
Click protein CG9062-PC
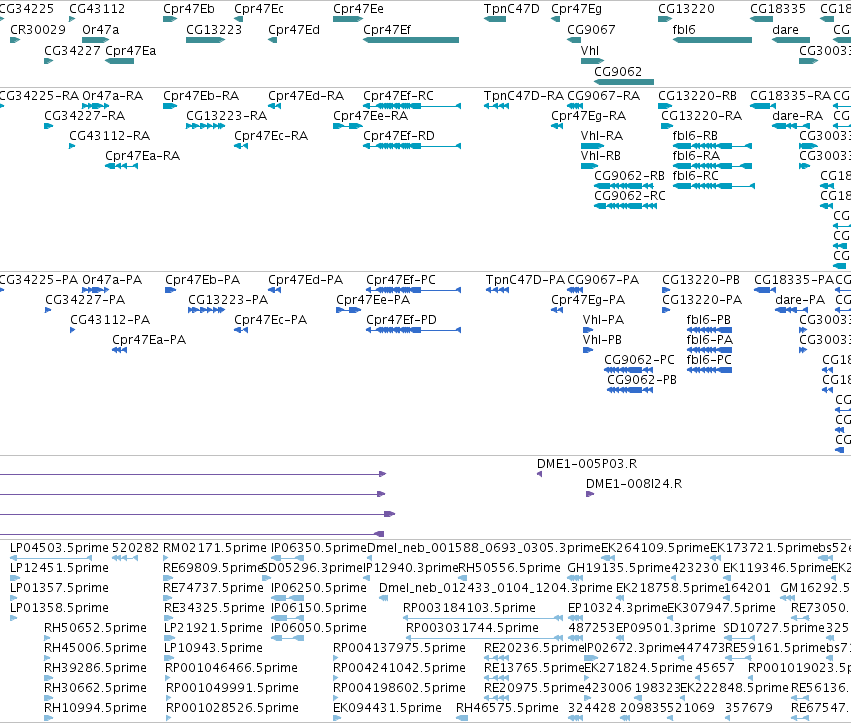pyautogui.click(x=639, y=360)
